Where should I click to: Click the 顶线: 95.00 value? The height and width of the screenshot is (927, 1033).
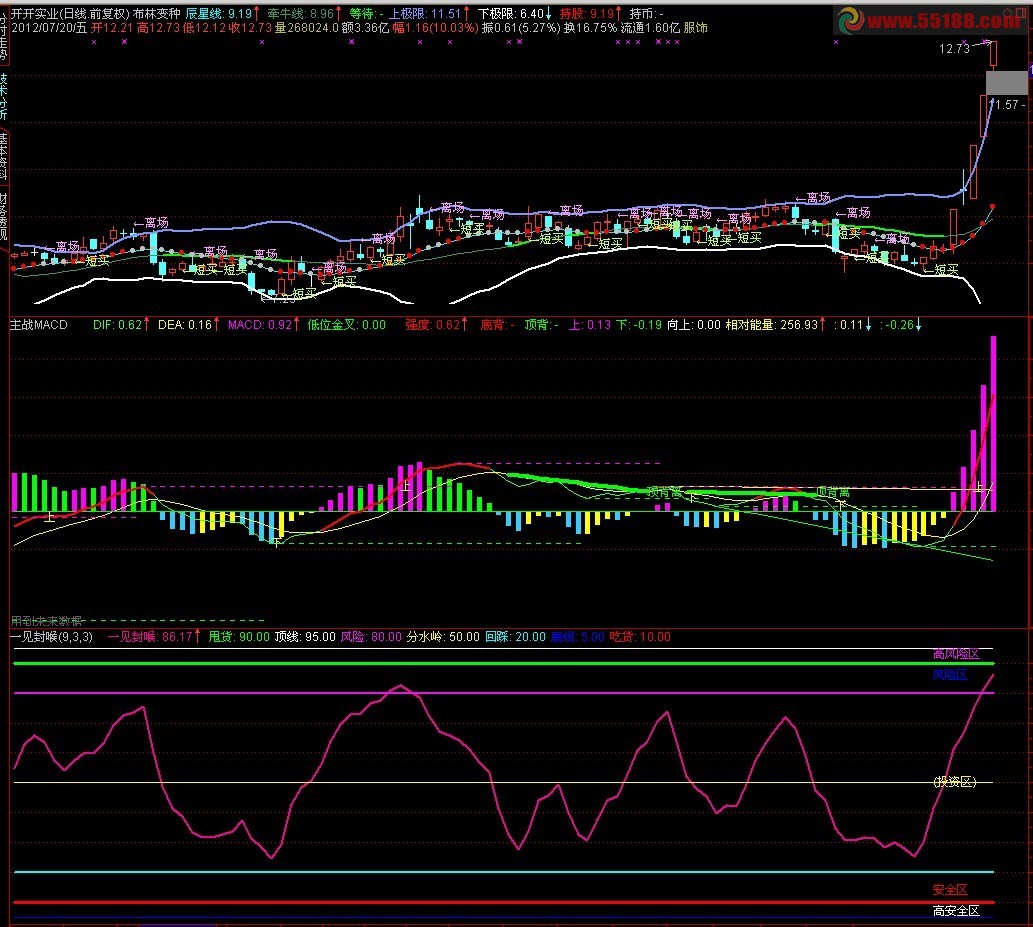305,637
